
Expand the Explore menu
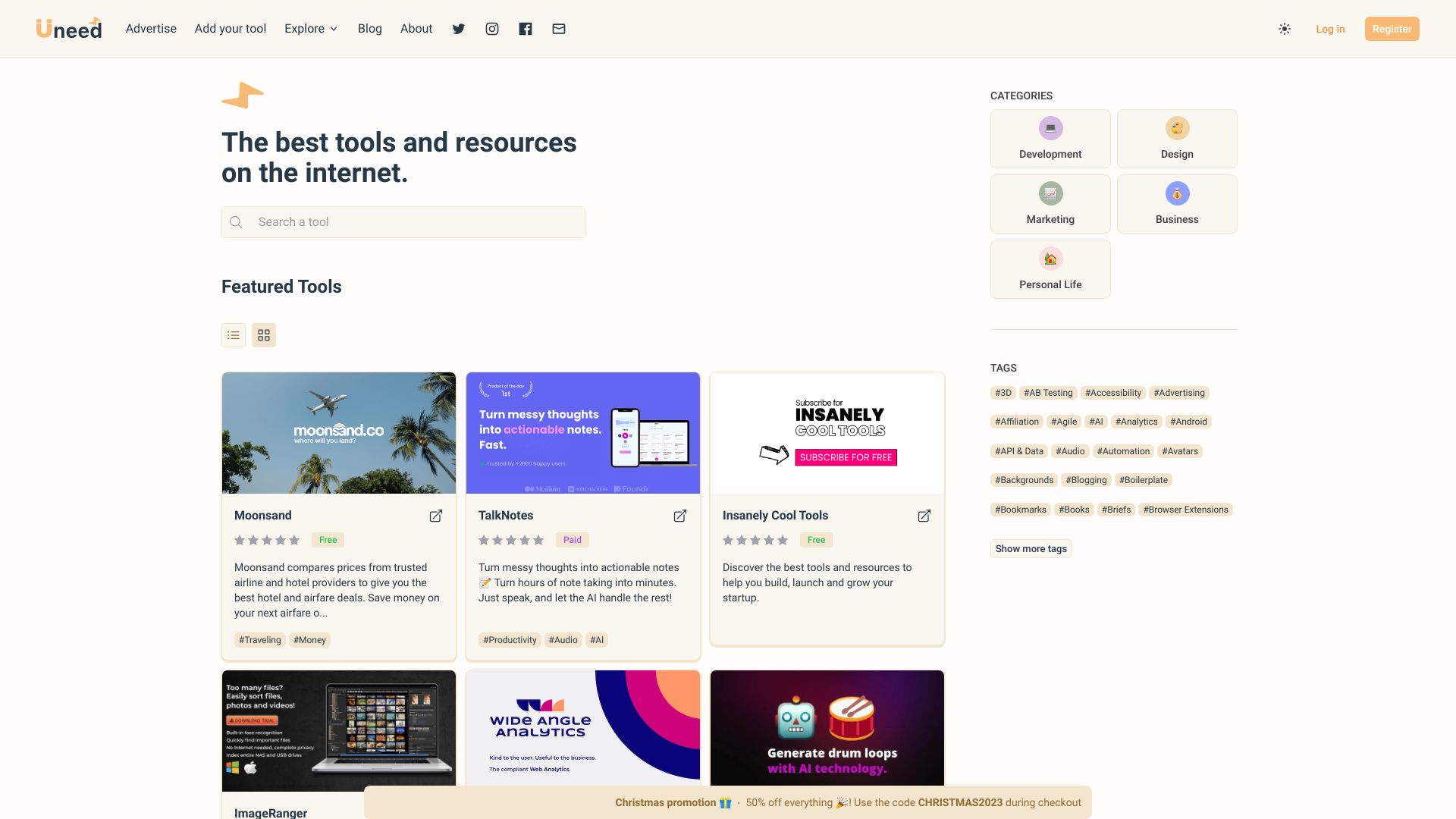click(x=310, y=28)
